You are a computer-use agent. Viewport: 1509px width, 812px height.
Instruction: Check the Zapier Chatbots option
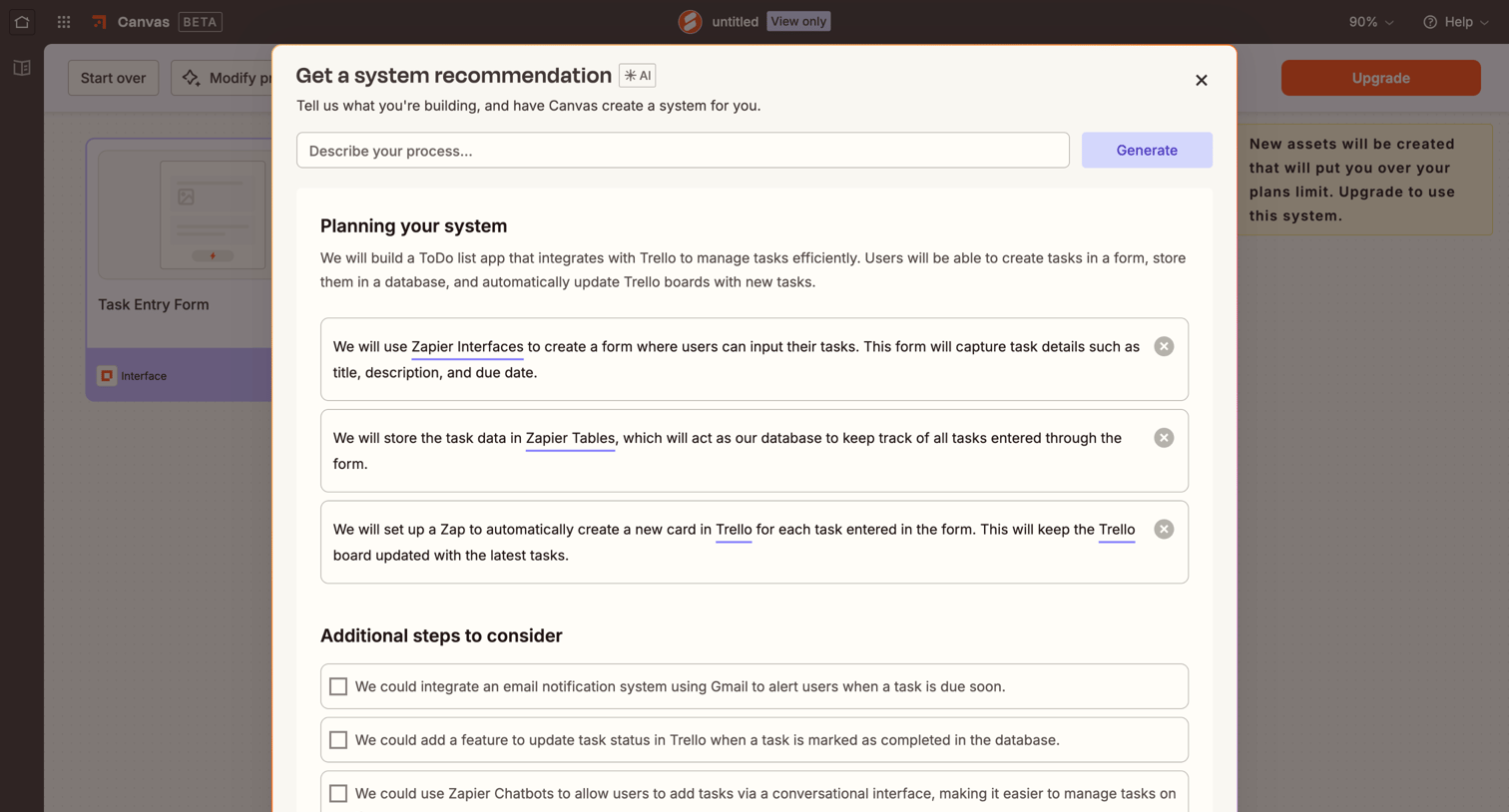click(x=338, y=793)
